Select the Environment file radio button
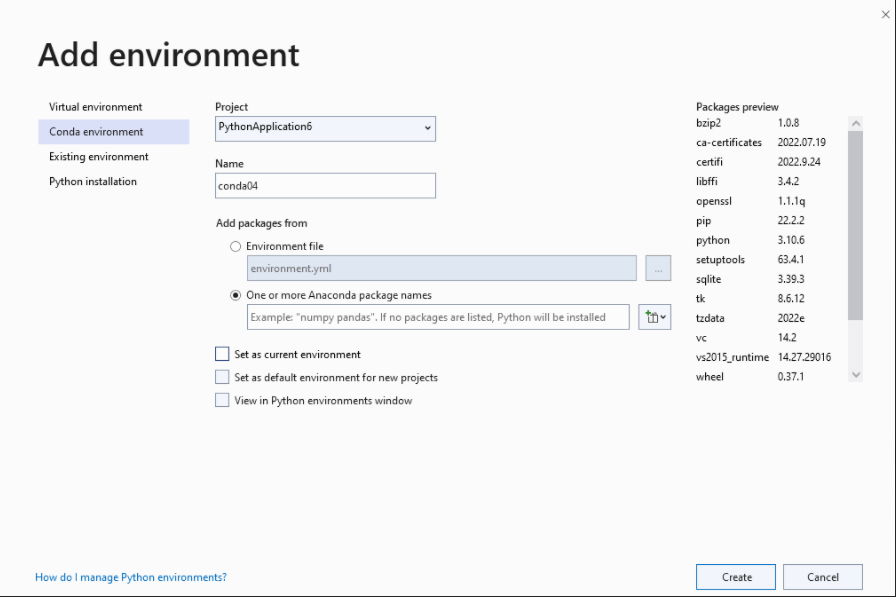896x597 pixels. (235, 246)
